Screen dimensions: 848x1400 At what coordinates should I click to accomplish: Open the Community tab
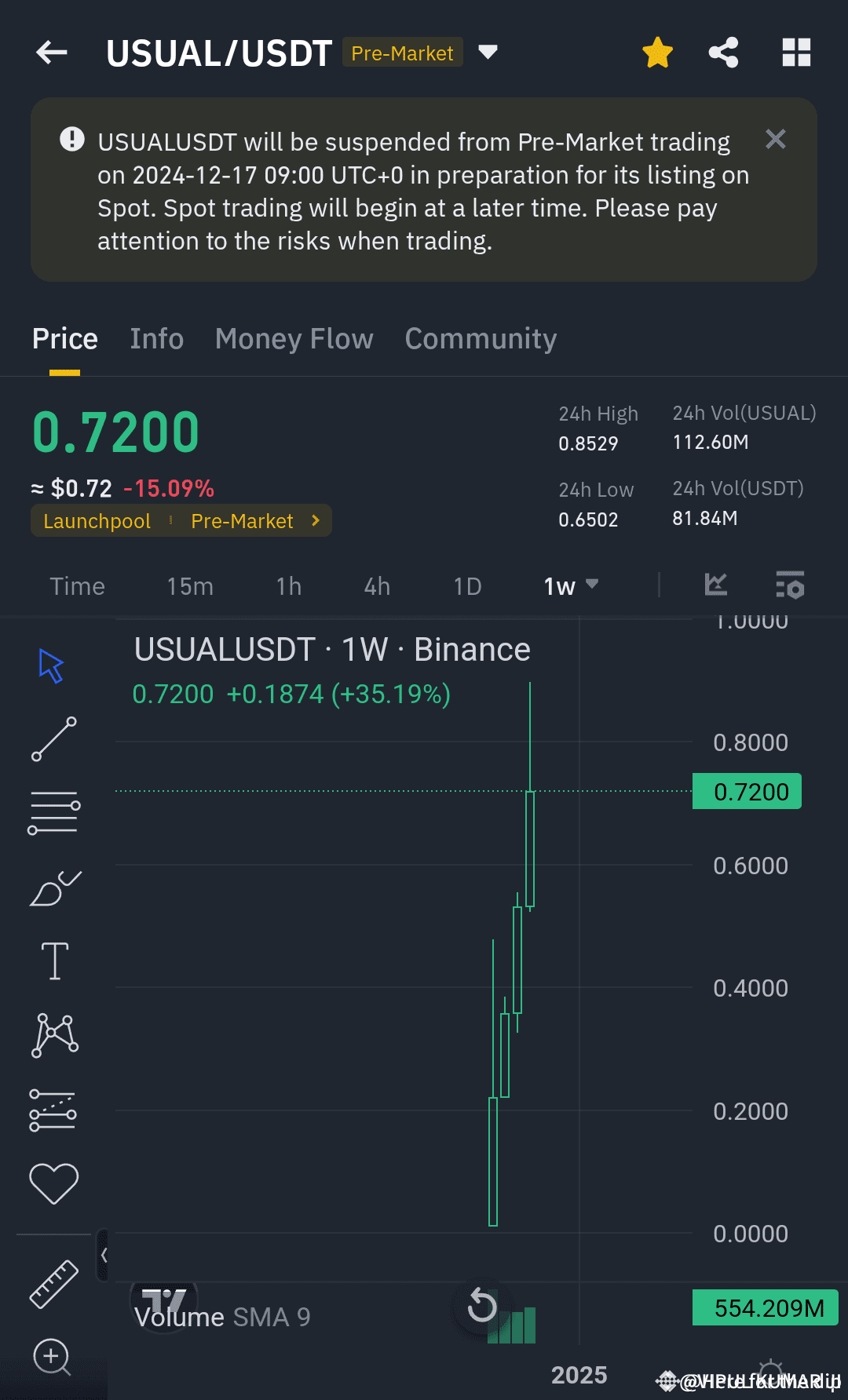[x=481, y=338]
